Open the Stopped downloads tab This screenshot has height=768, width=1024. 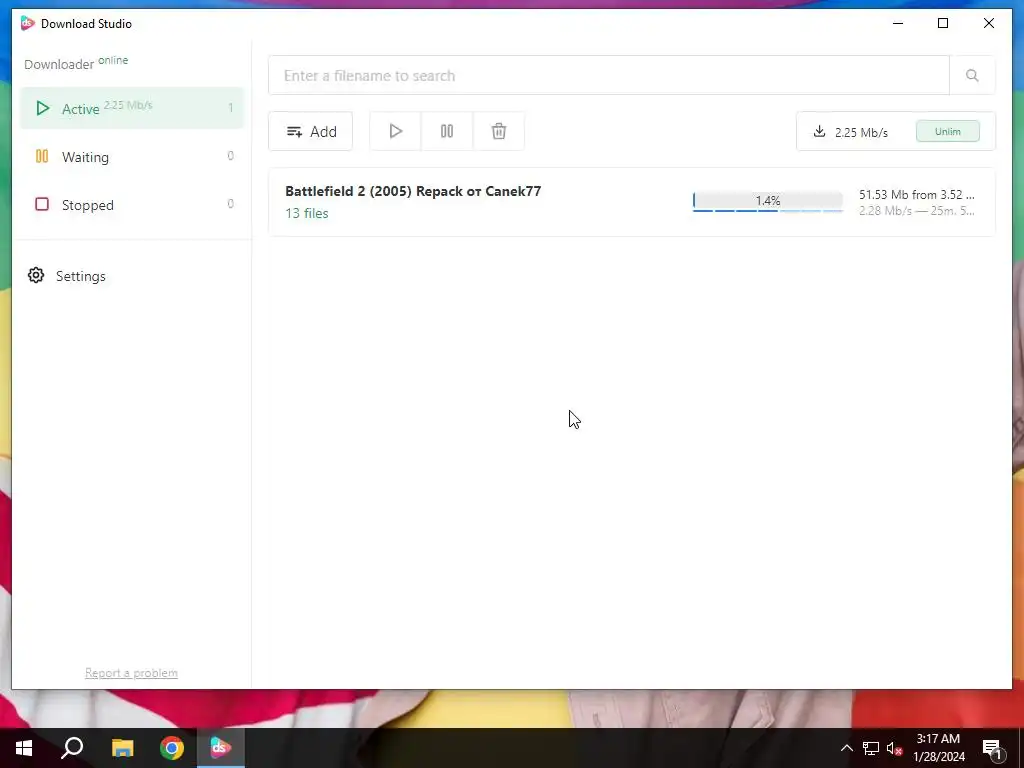(x=132, y=204)
